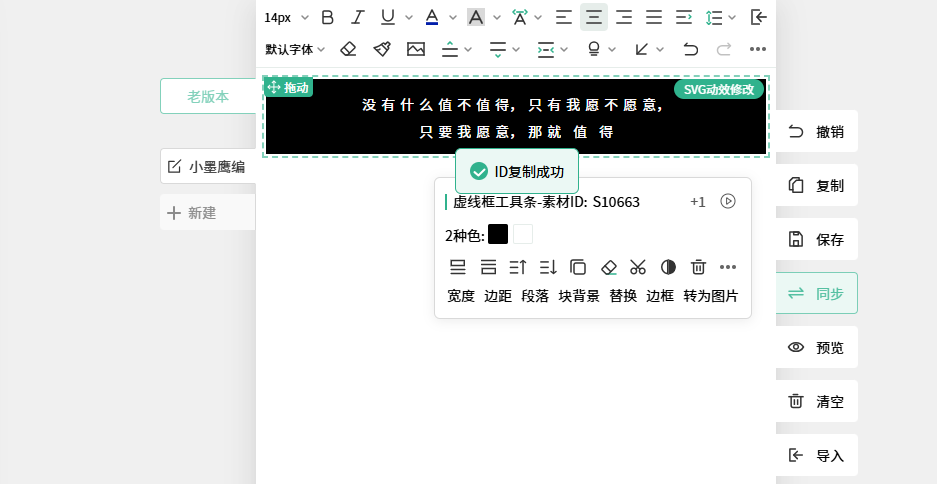Open line height dropdown arrow
This screenshot has width=937, height=484.
pos(732,17)
